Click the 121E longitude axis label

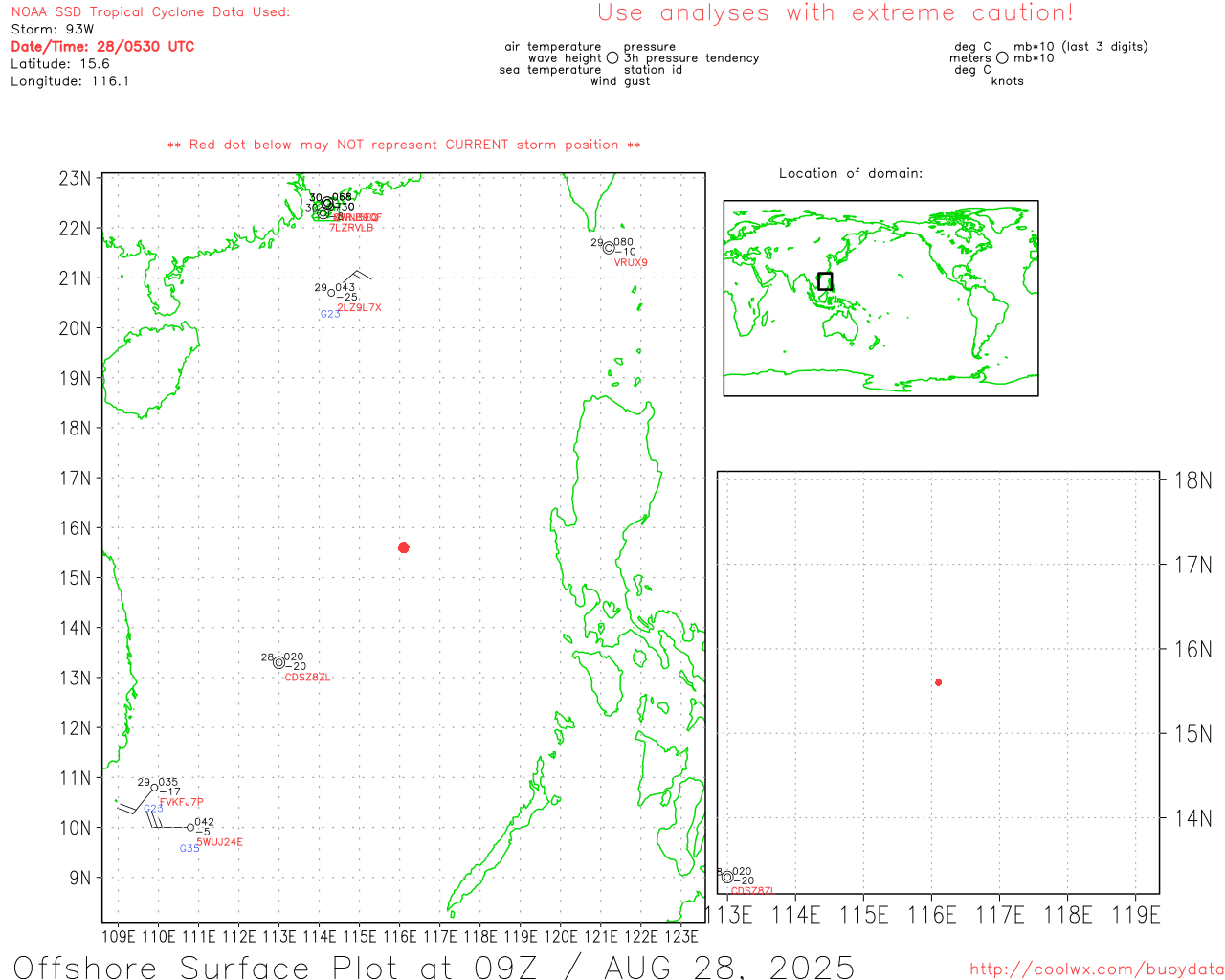pyautogui.click(x=601, y=936)
